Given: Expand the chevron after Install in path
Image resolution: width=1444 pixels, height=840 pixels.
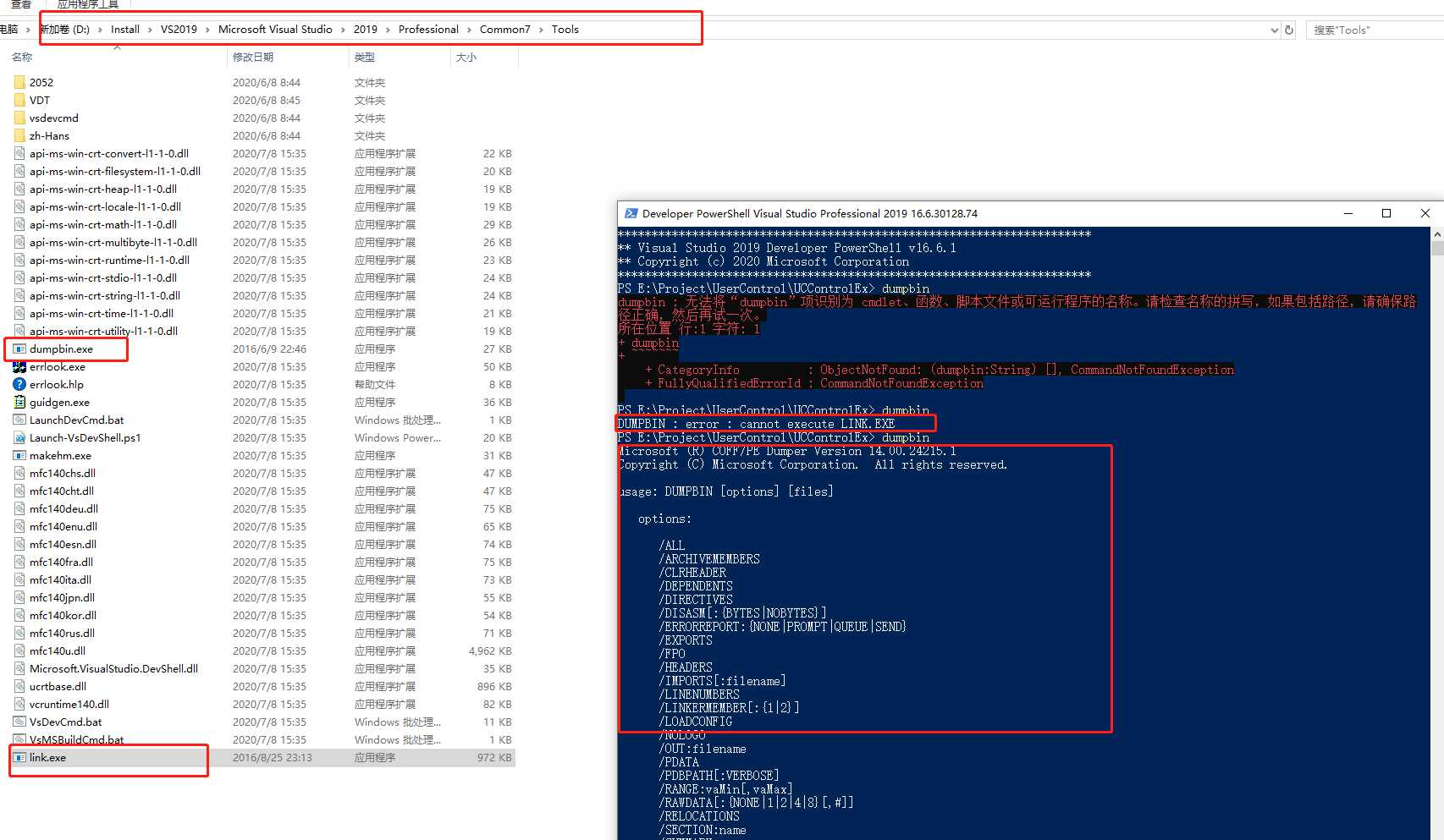Looking at the screenshot, I should pyautogui.click(x=151, y=30).
